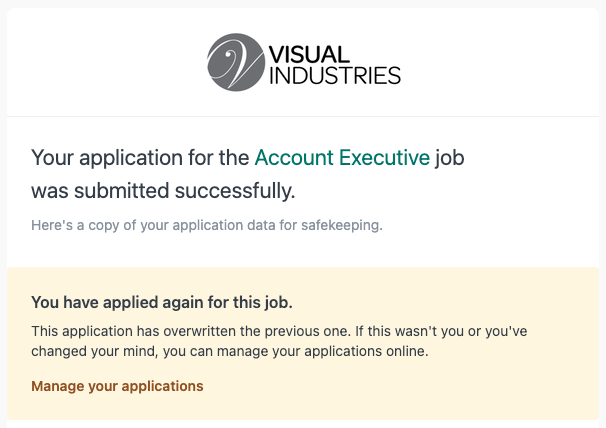606x428 pixels.
Task: Click the blank header area left of the logo
Action: tap(100, 62)
